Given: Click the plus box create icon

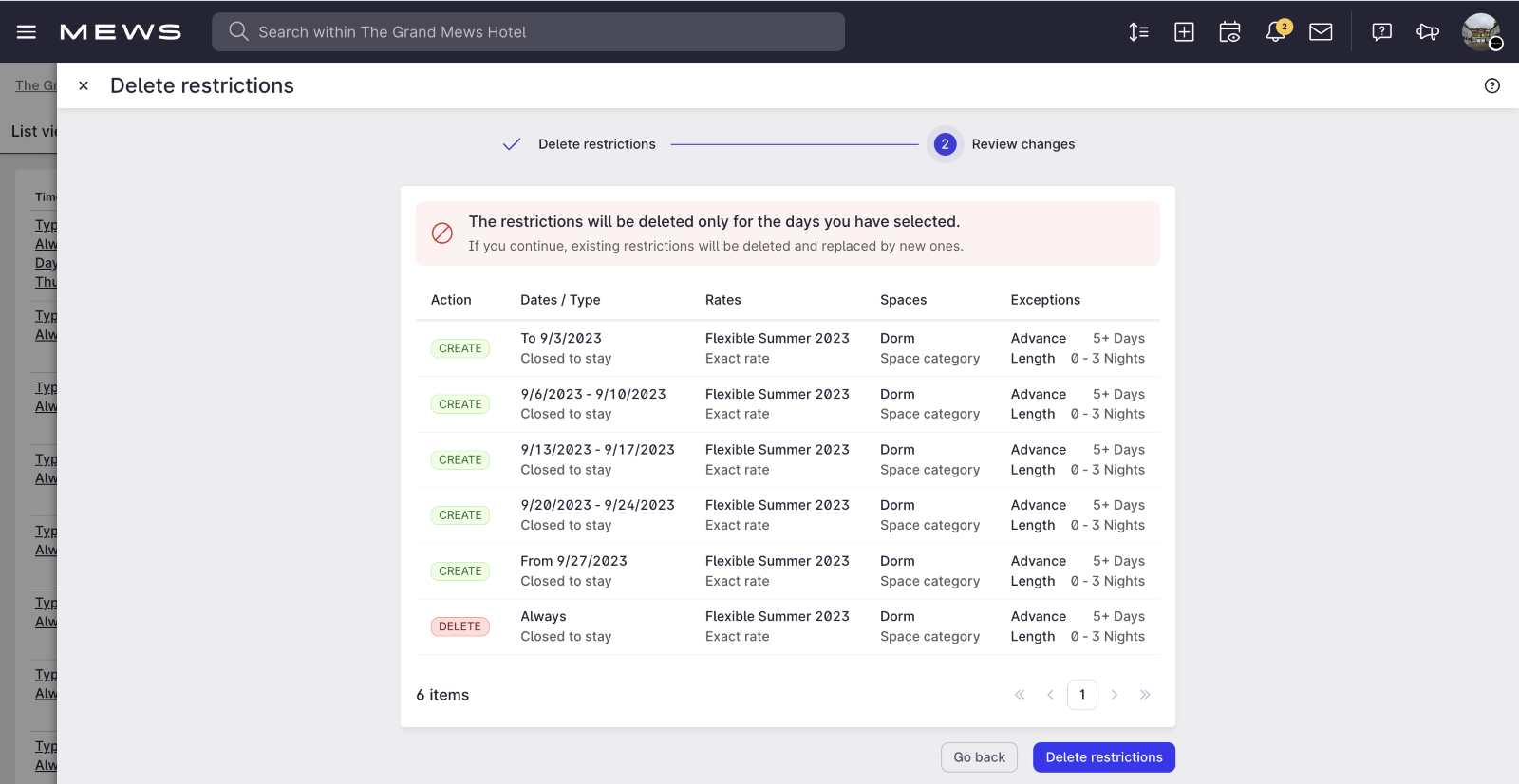Looking at the screenshot, I should tap(1184, 32).
